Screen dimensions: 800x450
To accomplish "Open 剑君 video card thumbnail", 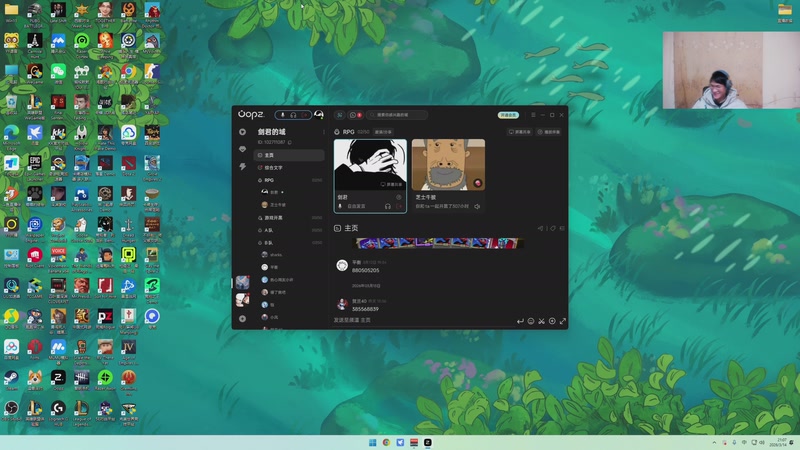I will pos(370,165).
